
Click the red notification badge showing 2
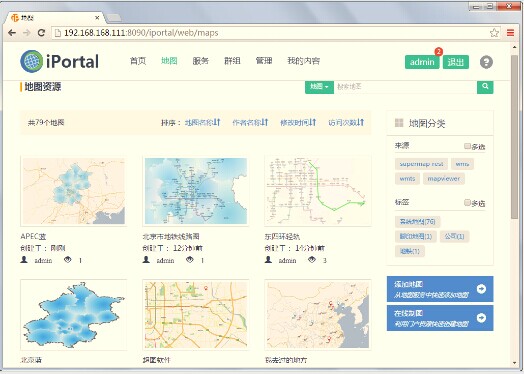point(438,51)
